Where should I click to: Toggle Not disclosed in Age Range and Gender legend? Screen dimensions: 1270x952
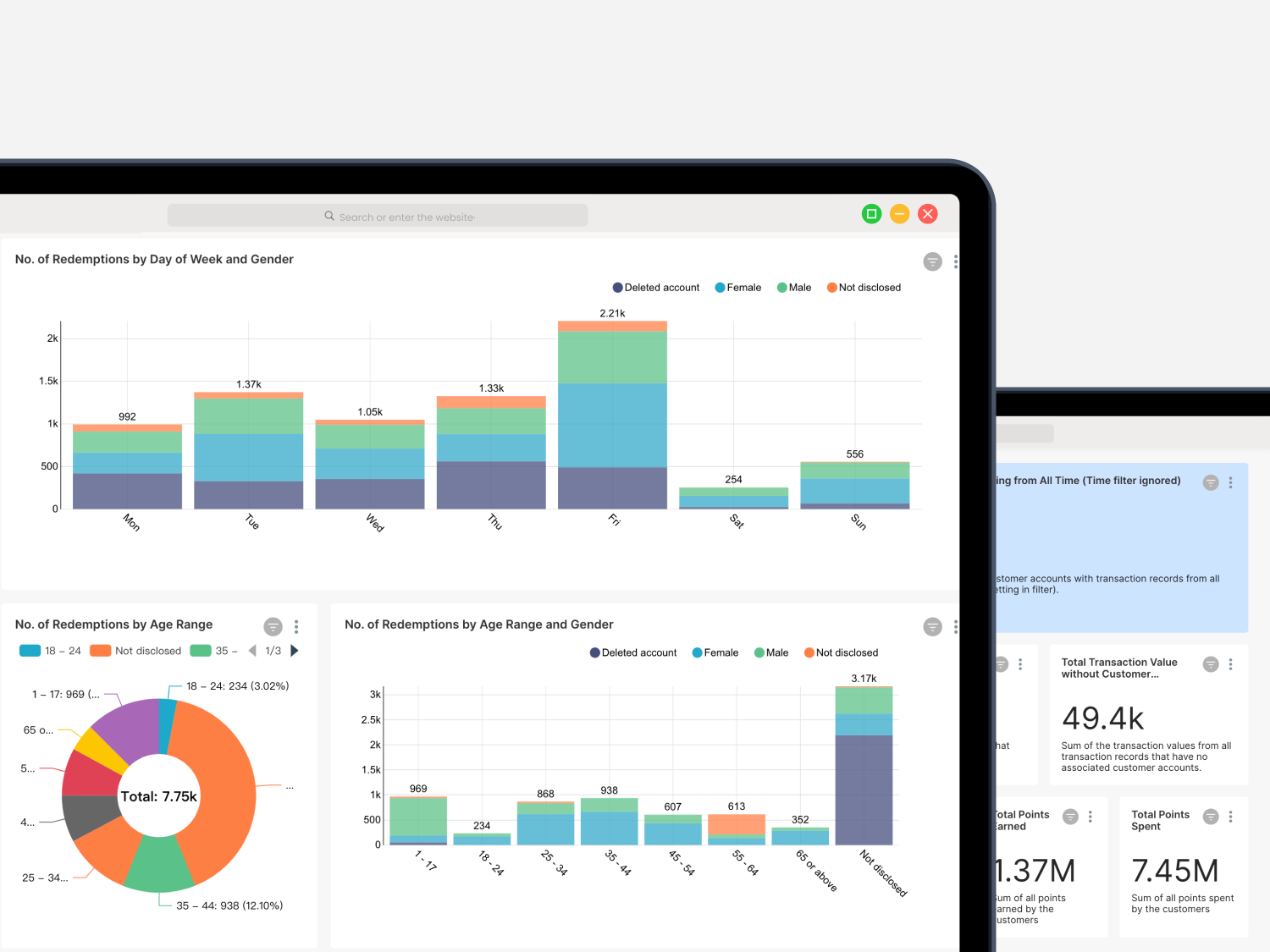pyautogui.click(x=841, y=652)
